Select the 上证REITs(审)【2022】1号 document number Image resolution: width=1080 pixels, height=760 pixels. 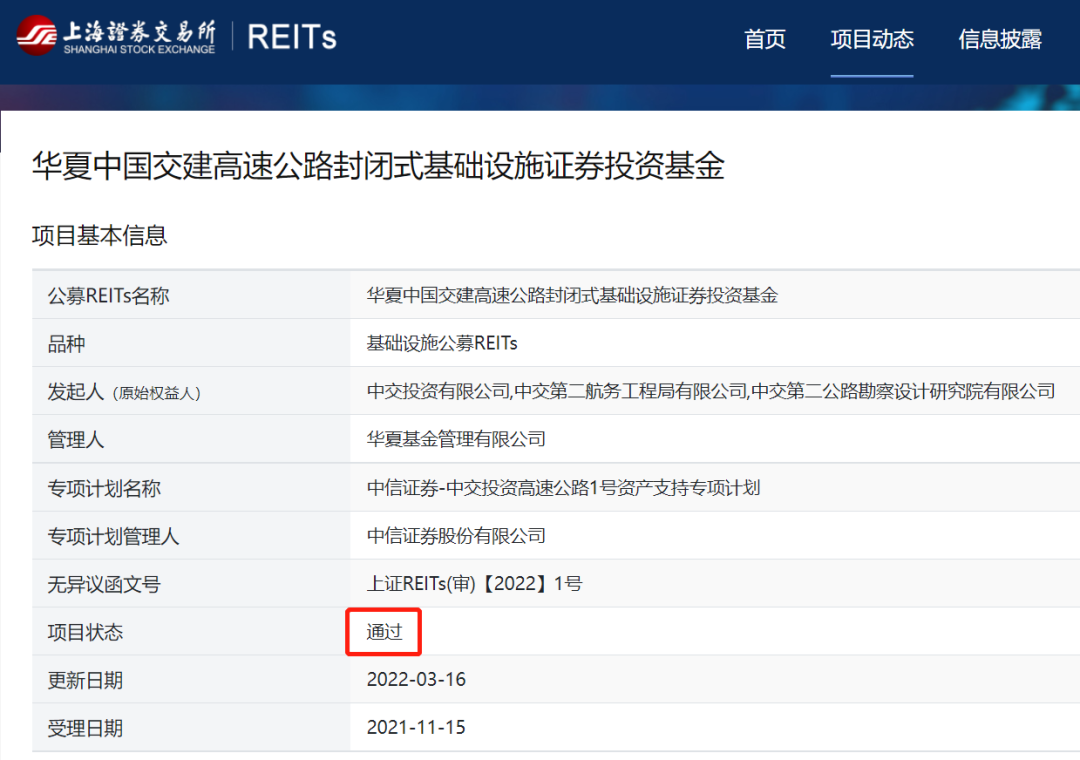pos(474,584)
